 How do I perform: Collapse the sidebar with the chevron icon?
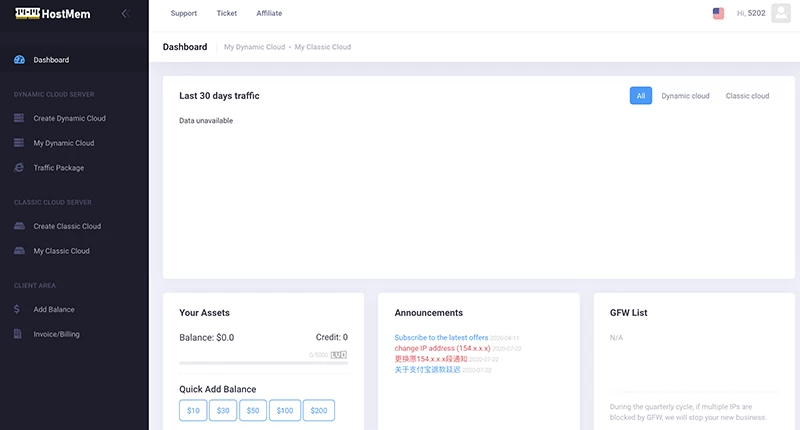(125, 13)
